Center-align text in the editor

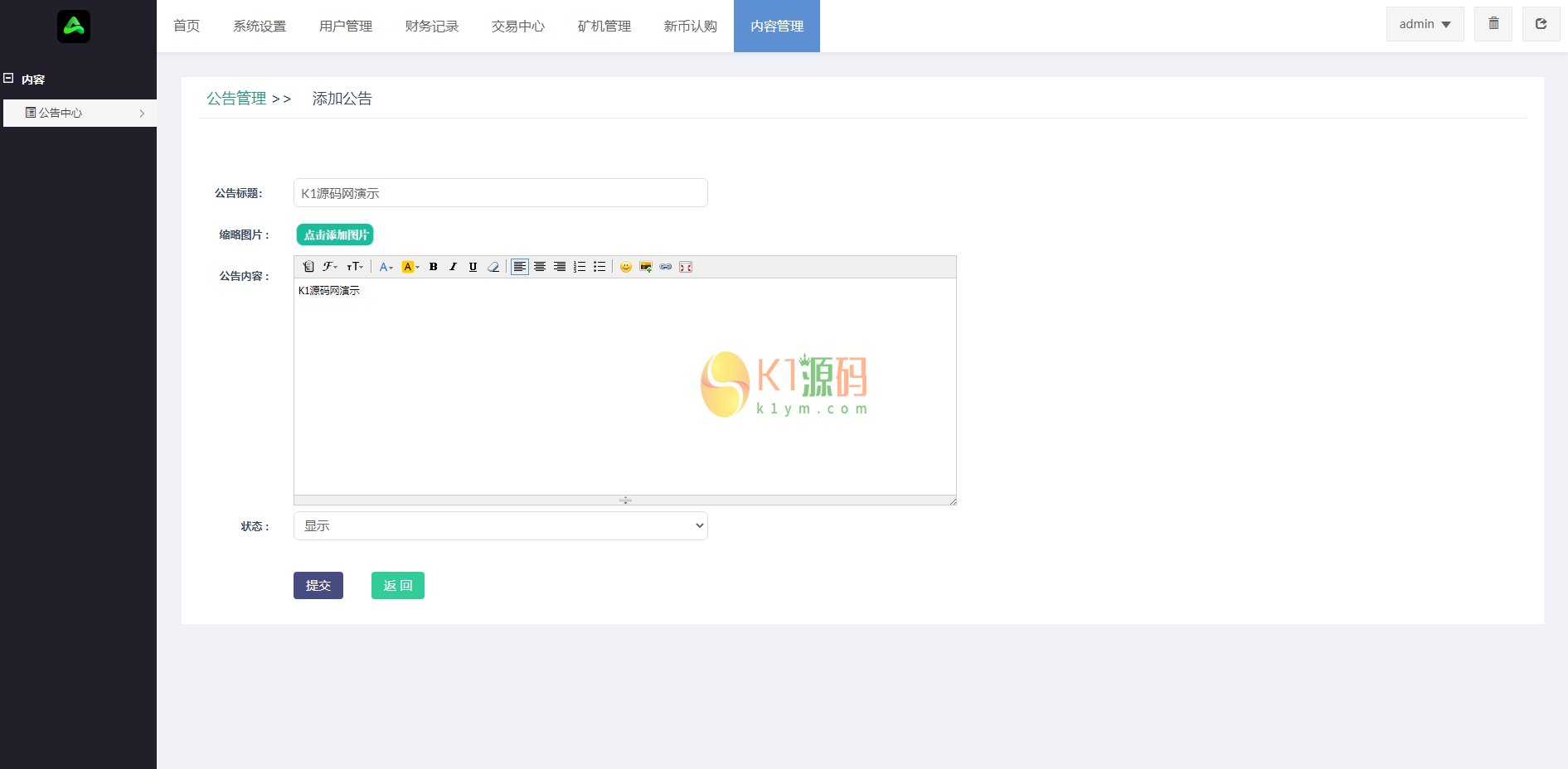pos(540,267)
